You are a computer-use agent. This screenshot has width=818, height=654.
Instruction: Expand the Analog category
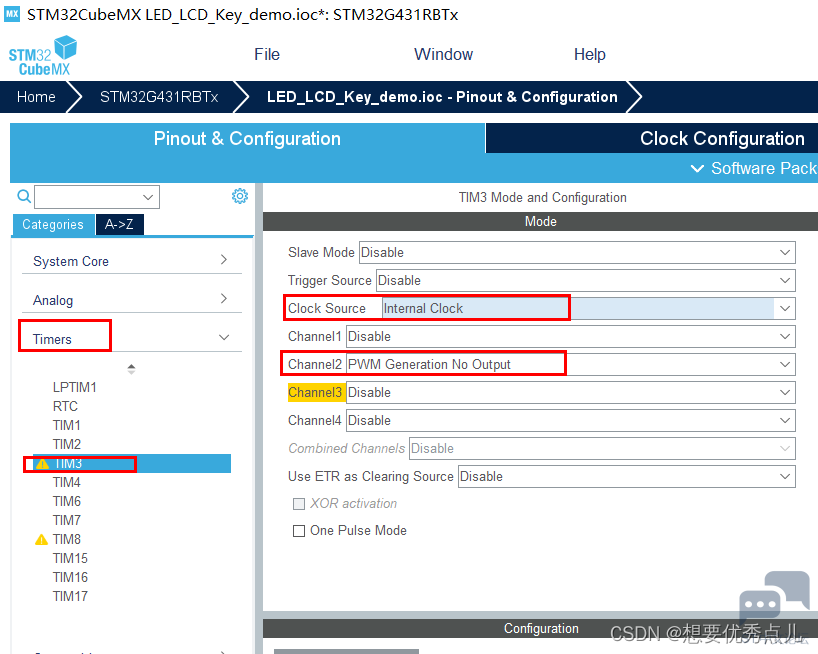(131, 300)
